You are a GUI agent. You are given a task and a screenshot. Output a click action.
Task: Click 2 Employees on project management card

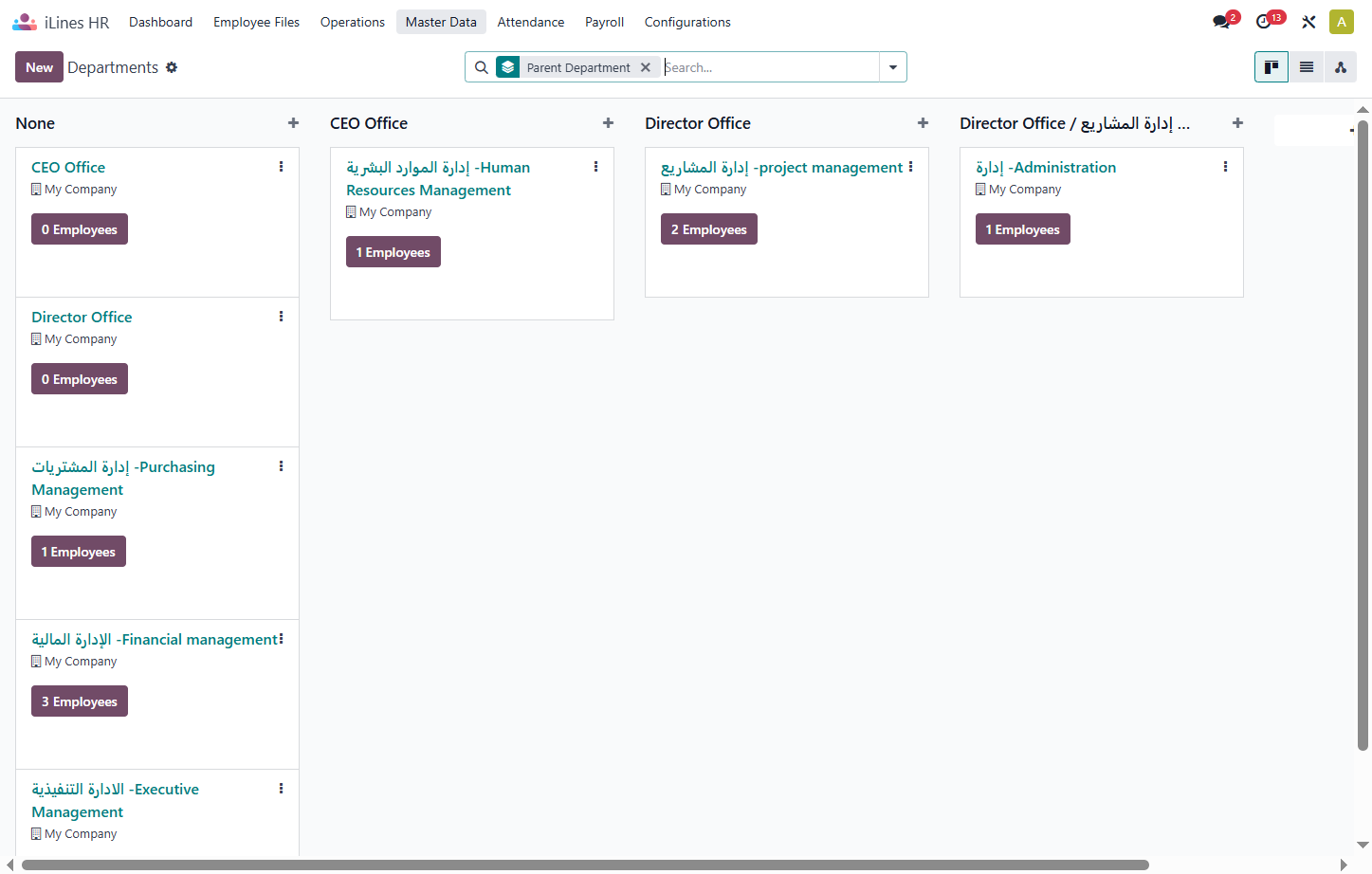point(709,229)
